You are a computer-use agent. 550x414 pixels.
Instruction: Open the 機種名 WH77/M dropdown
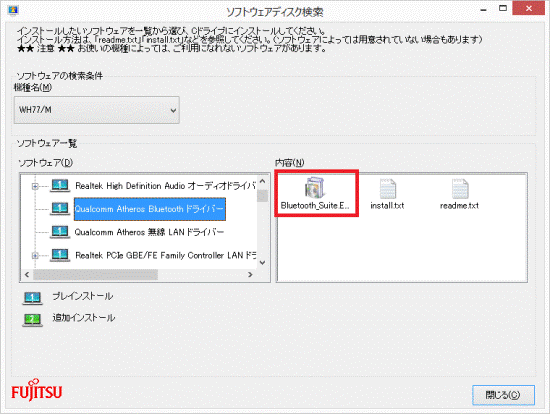pos(96,110)
